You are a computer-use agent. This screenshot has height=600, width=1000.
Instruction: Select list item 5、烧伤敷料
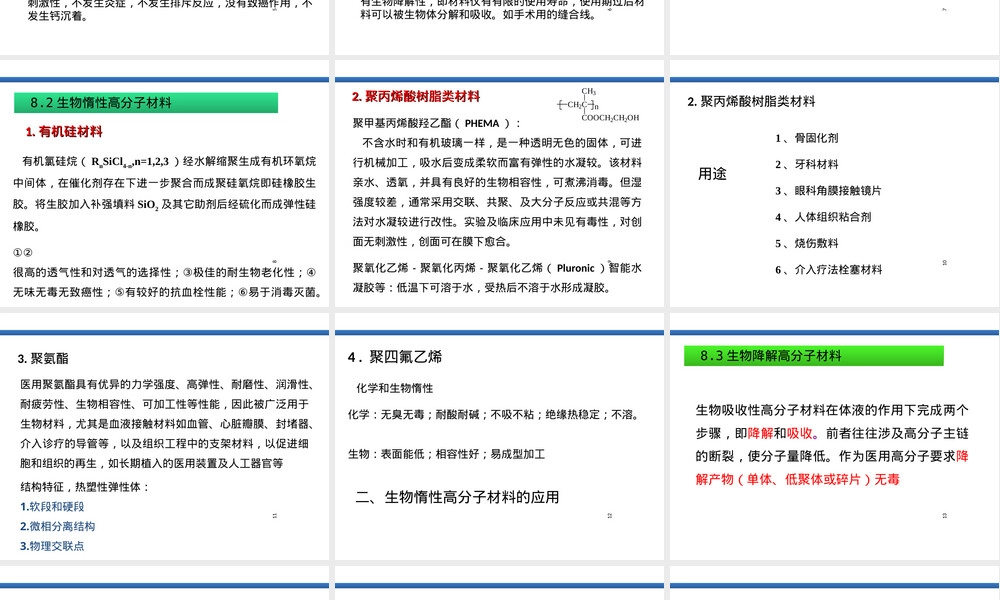tap(807, 243)
